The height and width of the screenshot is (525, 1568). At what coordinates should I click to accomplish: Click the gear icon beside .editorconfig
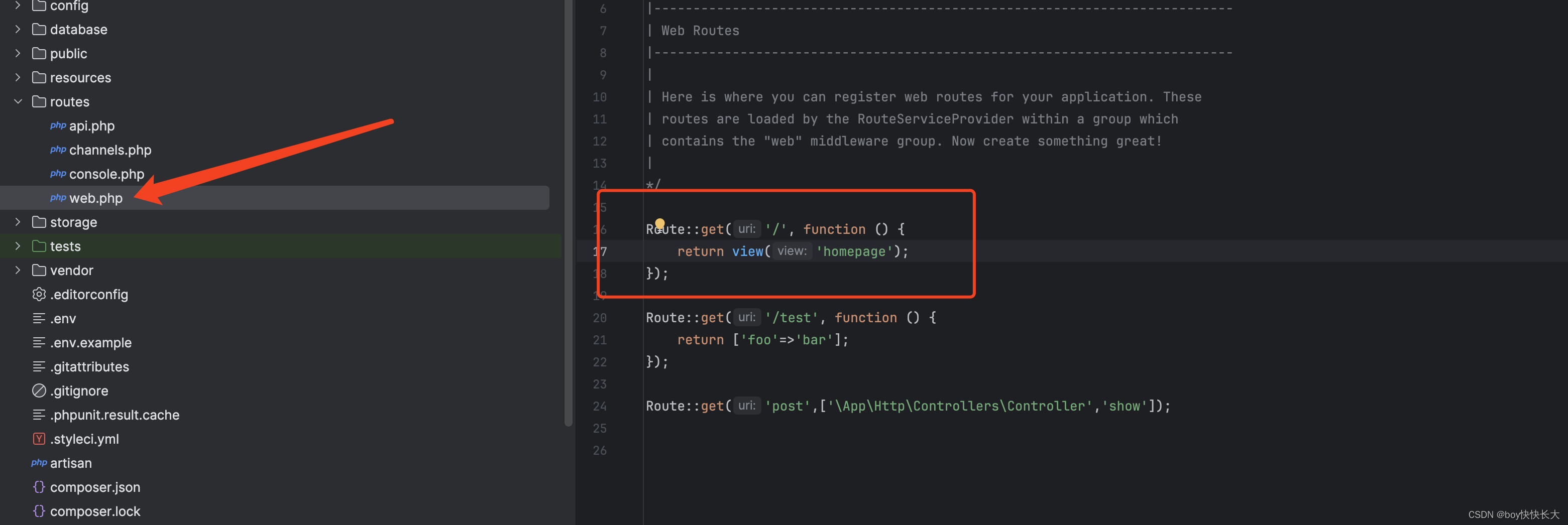pyautogui.click(x=39, y=295)
